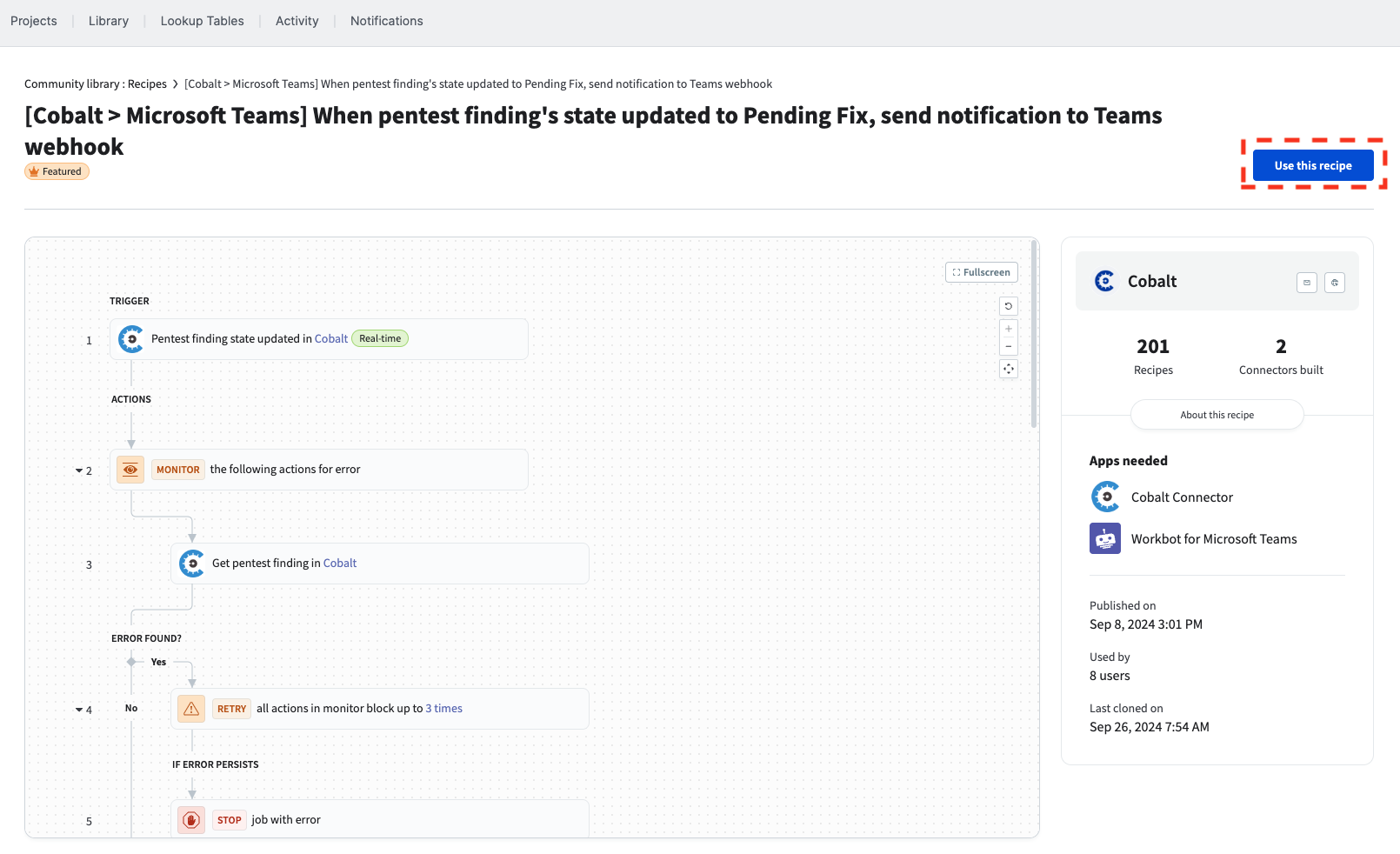Click the Real-time badge on trigger

click(x=380, y=339)
